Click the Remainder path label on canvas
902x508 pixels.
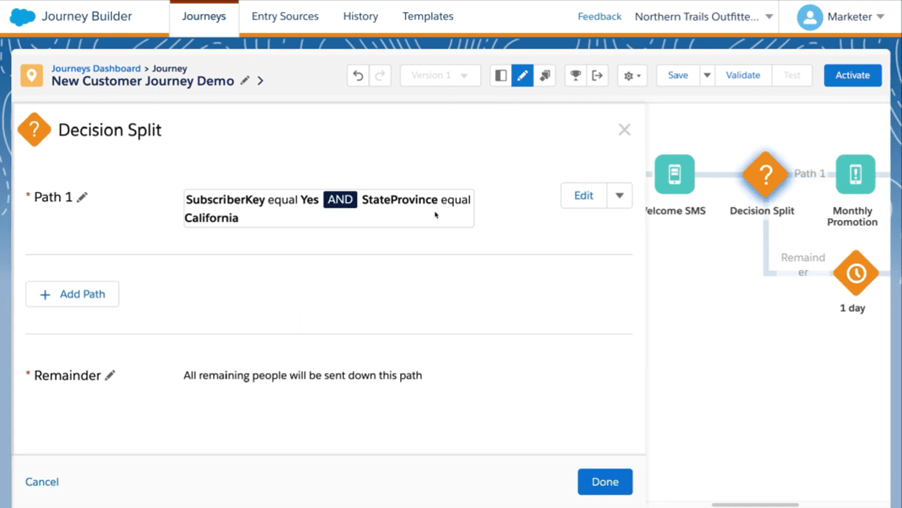point(803,265)
